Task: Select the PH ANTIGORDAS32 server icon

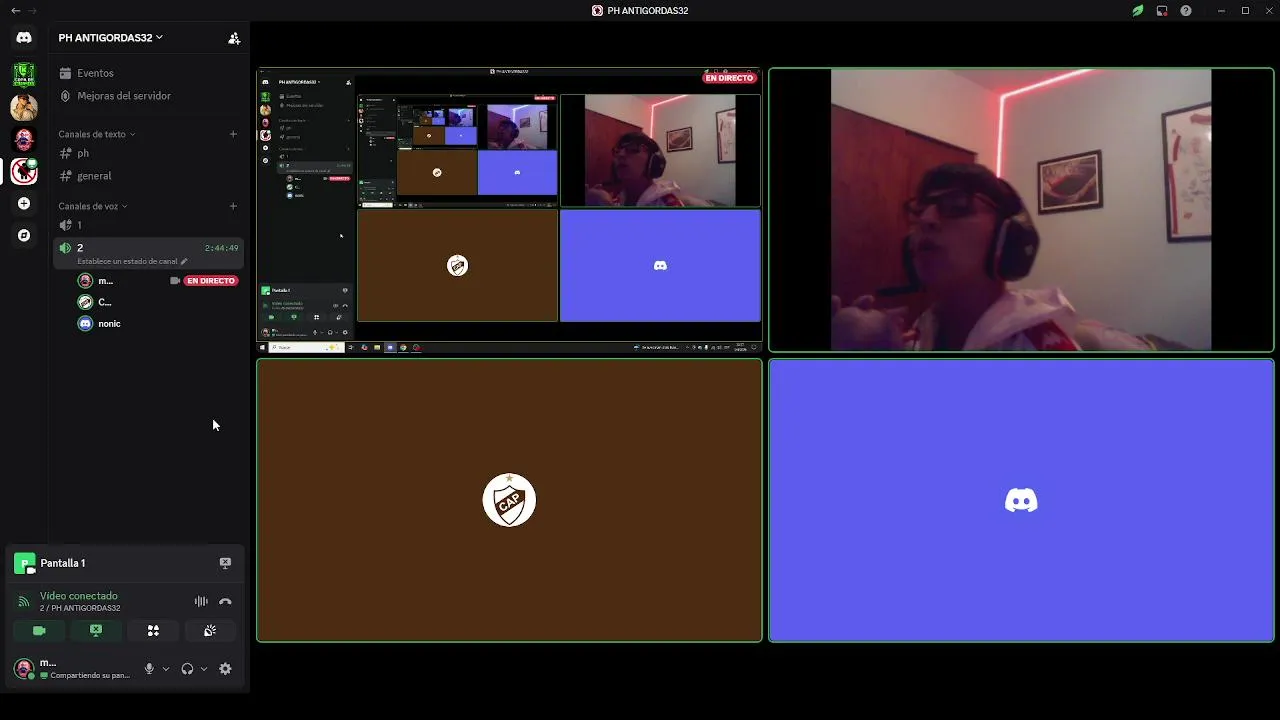Action: click(x=24, y=171)
